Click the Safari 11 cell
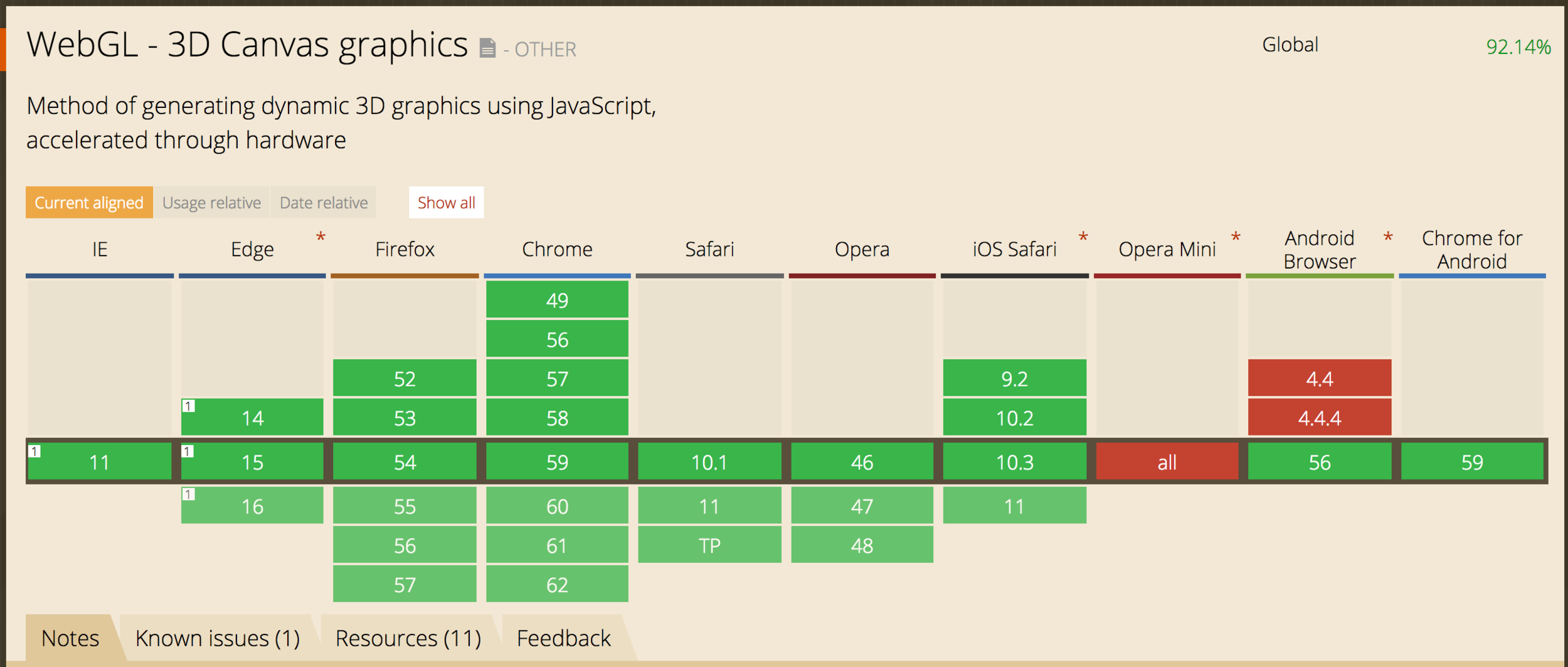The height and width of the screenshot is (667, 1568). coord(709,506)
